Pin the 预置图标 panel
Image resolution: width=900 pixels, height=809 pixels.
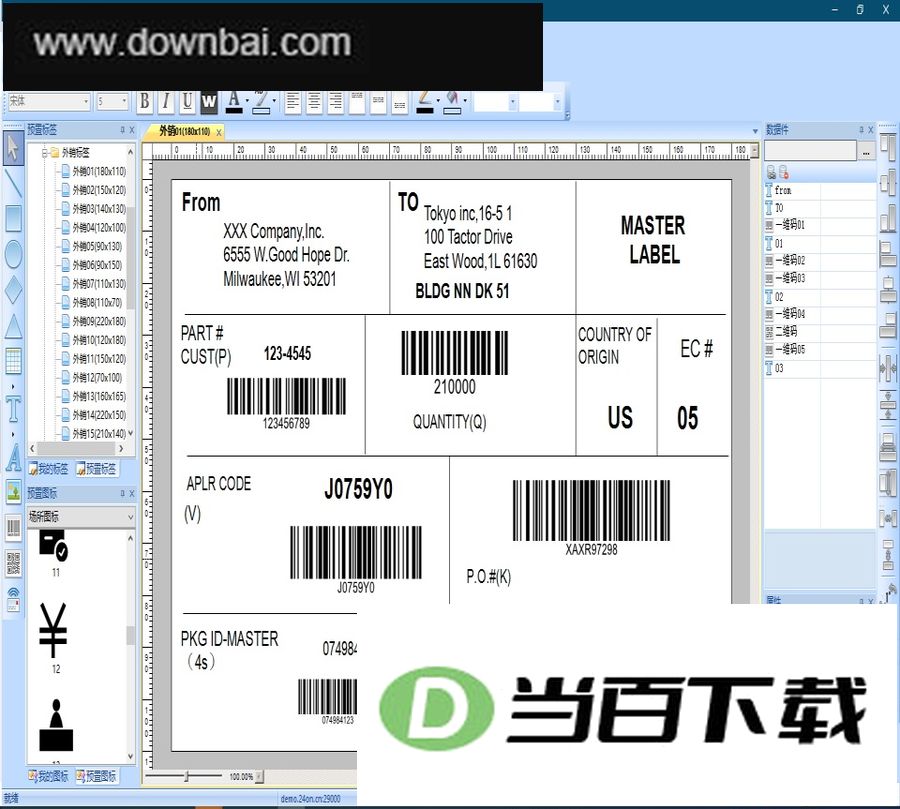122,493
